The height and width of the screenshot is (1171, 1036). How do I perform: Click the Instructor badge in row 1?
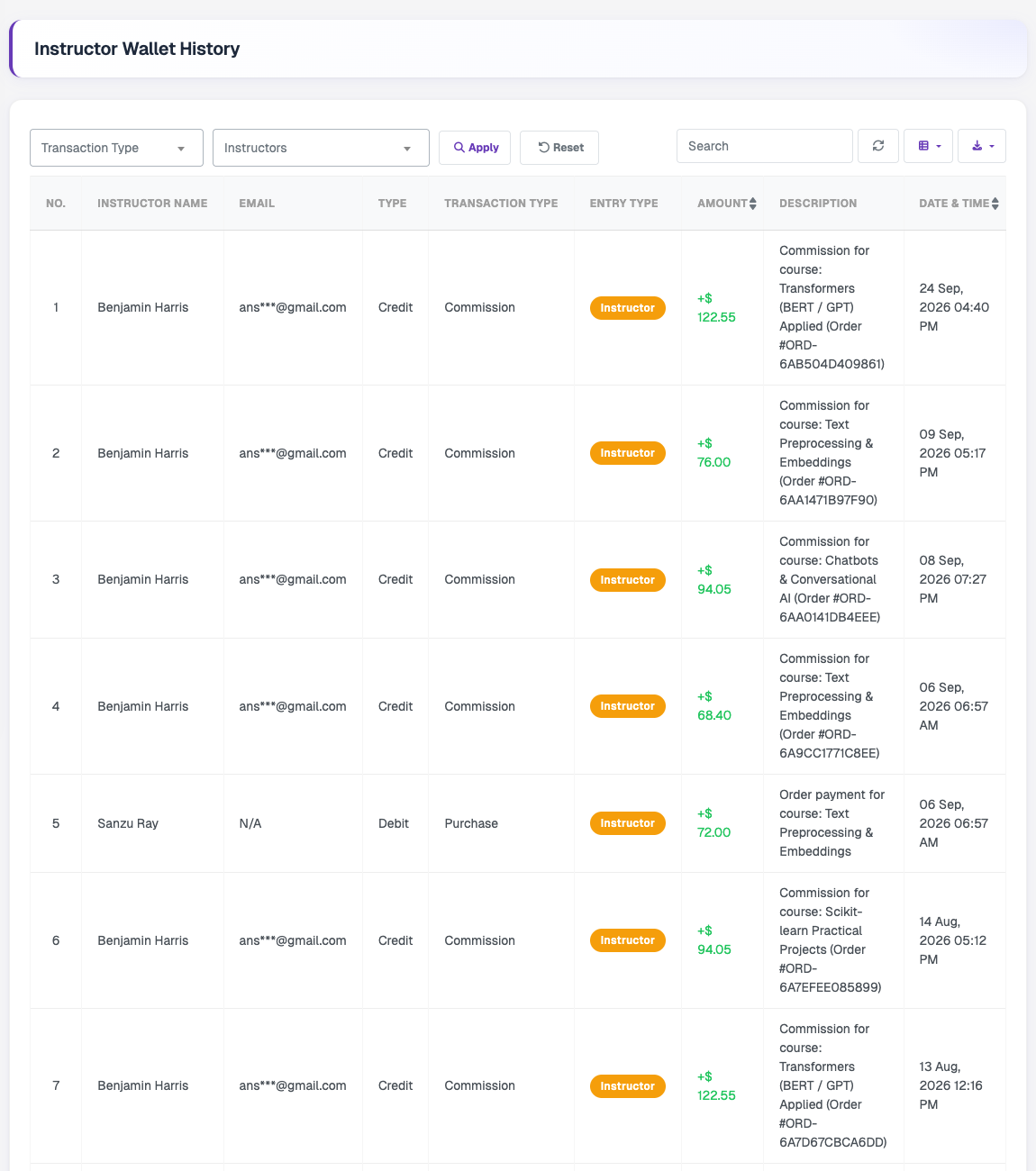[x=628, y=308]
